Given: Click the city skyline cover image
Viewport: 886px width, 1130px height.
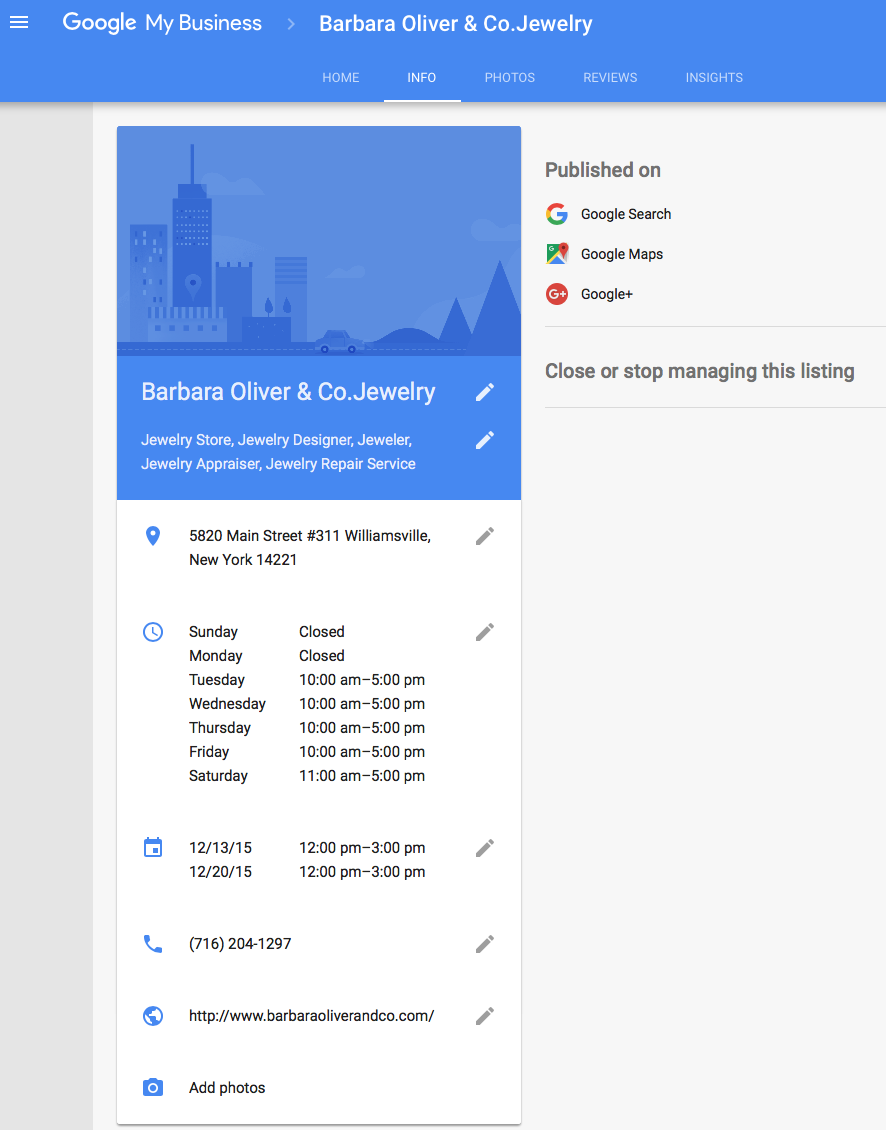Looking at the screenshot, I should pyautogui.click(x=319, y=241).
